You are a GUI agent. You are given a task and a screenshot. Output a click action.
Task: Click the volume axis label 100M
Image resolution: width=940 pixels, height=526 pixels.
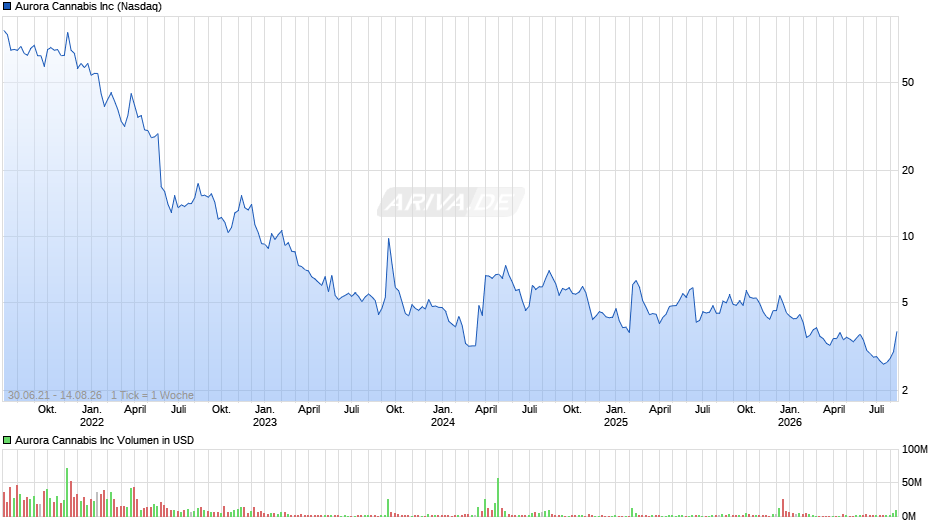(915, 449)
